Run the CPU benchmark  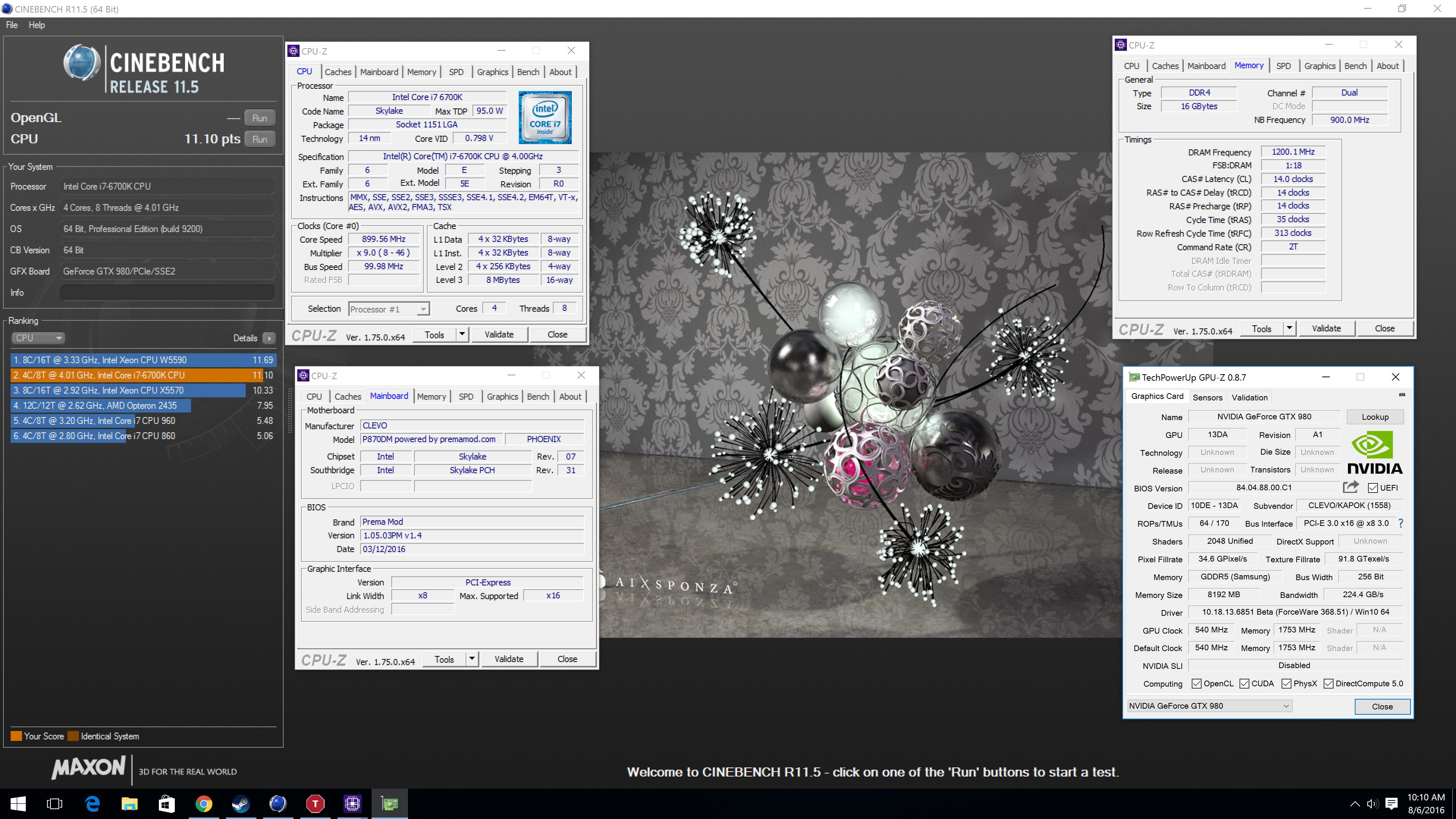pyautogui.click(x=260, y=139)
